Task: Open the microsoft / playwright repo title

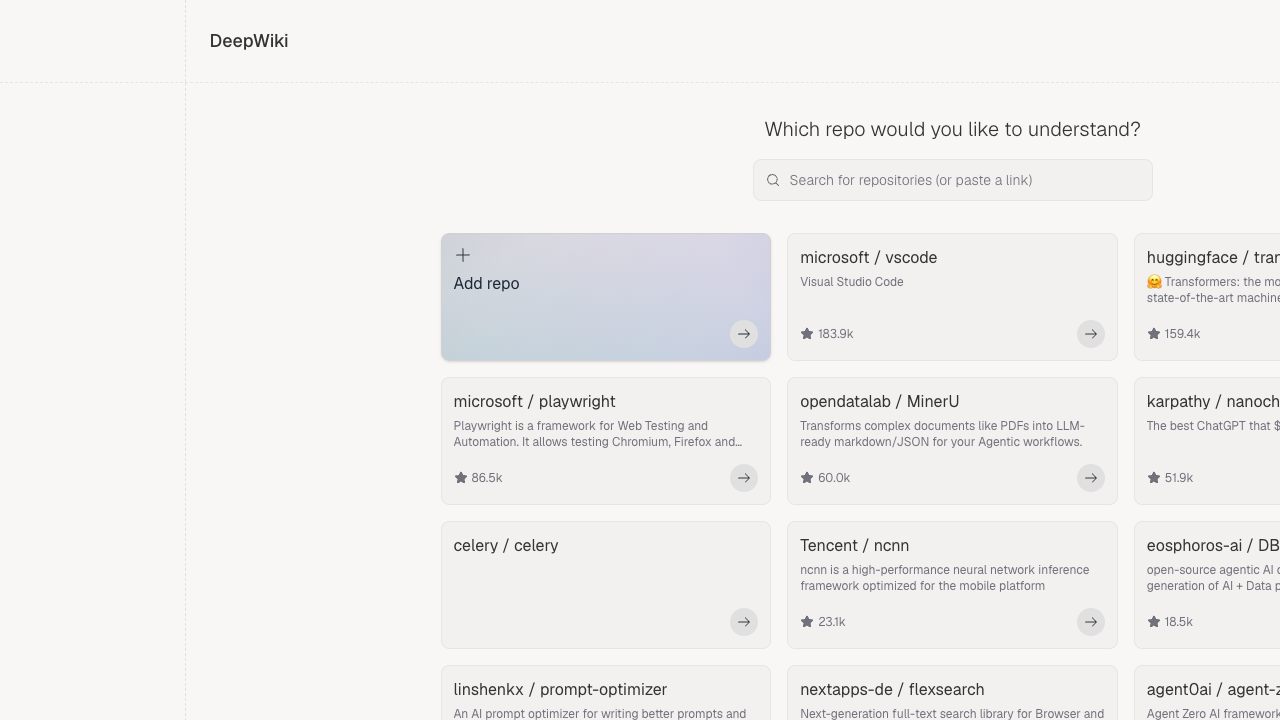Action: [535, 402]
